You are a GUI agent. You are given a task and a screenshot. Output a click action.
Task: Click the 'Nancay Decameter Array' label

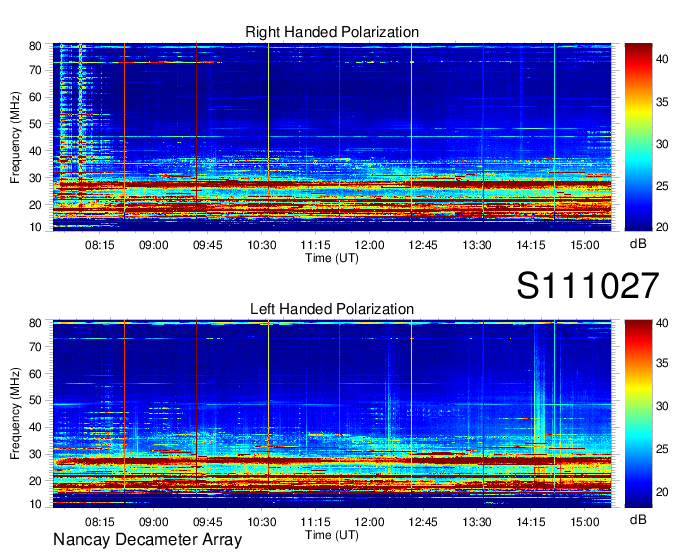click(x=147, y=540)
